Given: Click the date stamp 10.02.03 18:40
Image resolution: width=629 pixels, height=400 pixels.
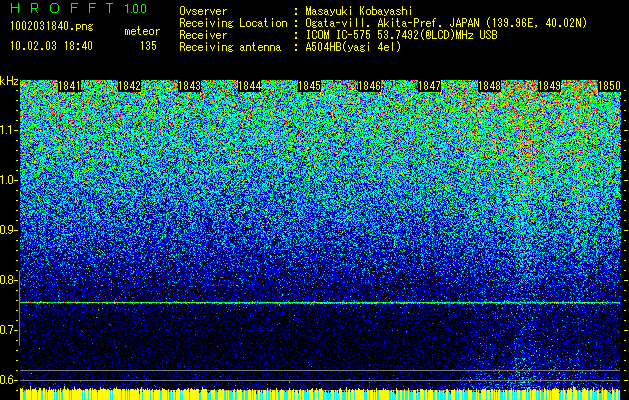Looking at the screenshot, I should [51, 46].
